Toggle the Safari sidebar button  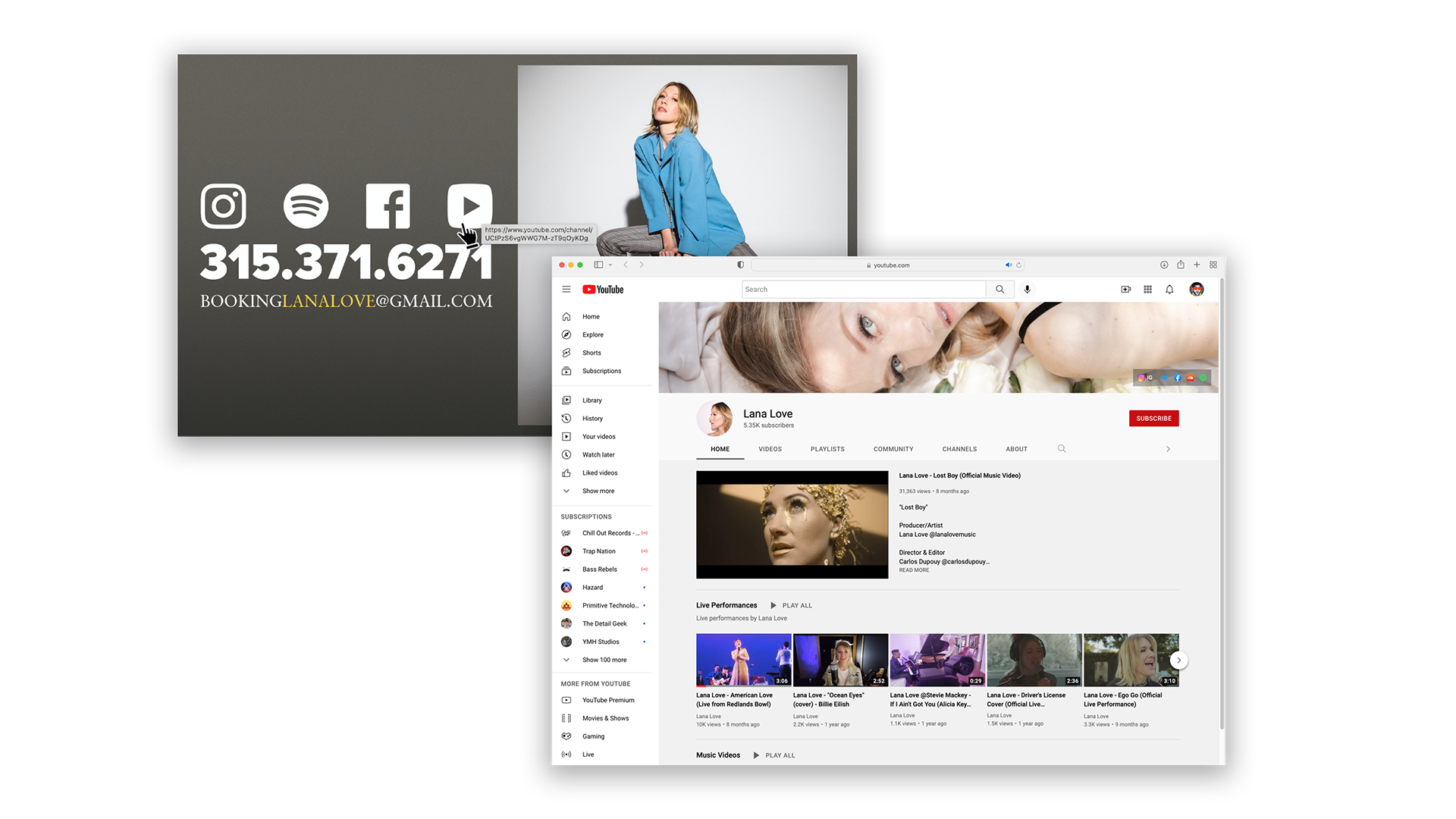(x=598, y=265)
